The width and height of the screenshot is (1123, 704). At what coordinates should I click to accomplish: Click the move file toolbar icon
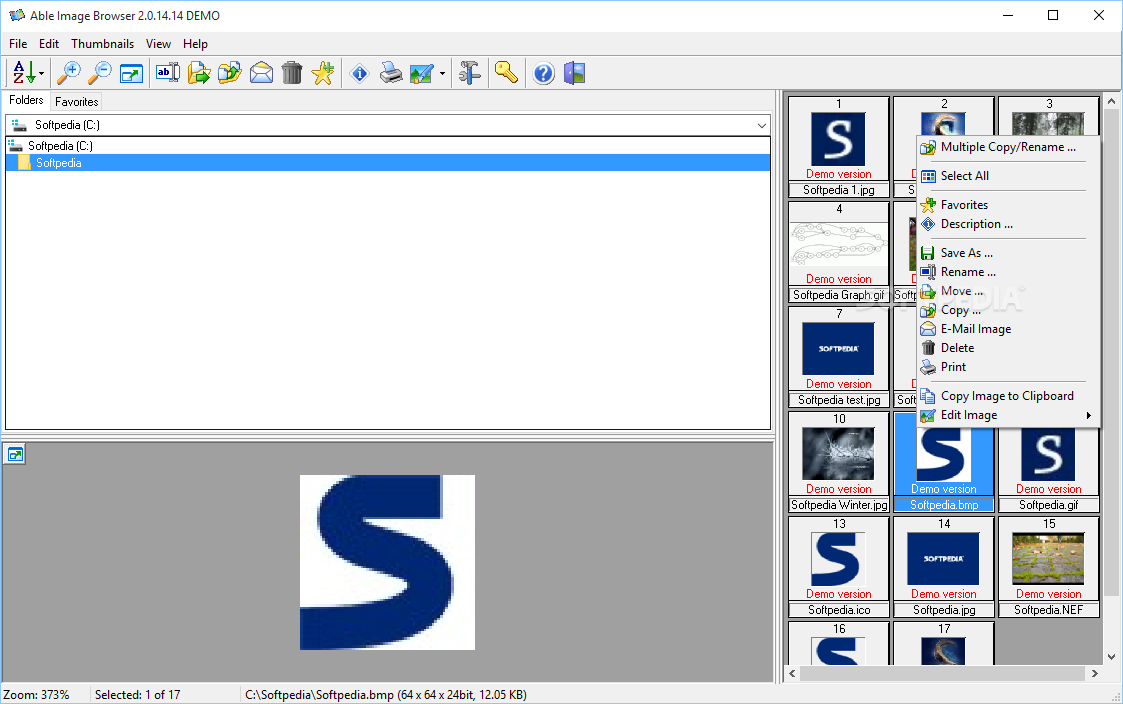tap(199, 73)
